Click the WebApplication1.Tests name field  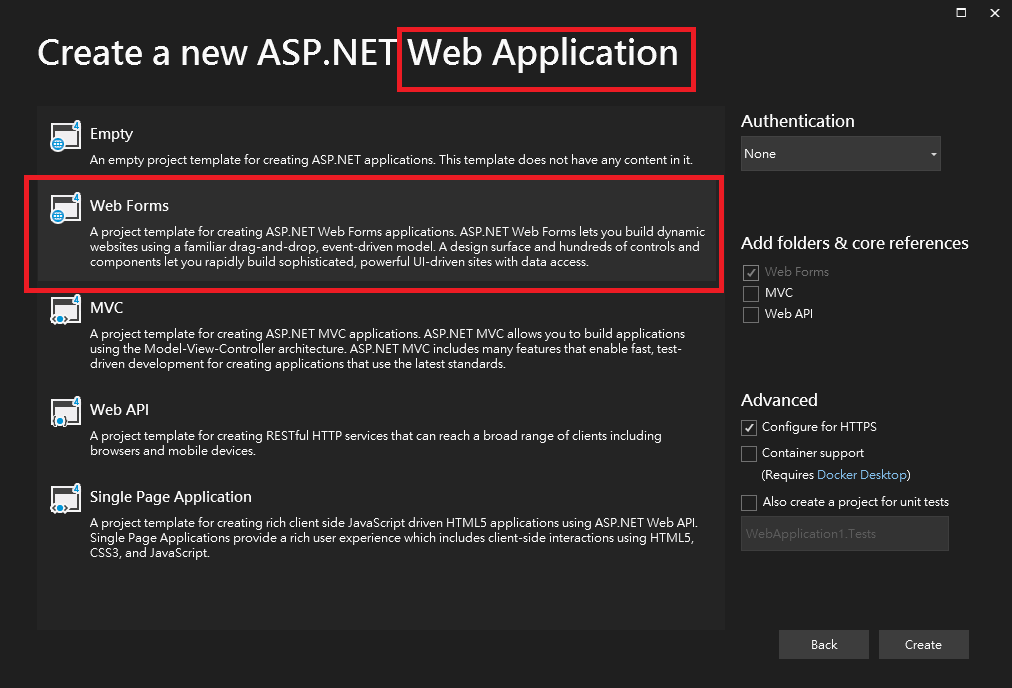pos(845,534)
